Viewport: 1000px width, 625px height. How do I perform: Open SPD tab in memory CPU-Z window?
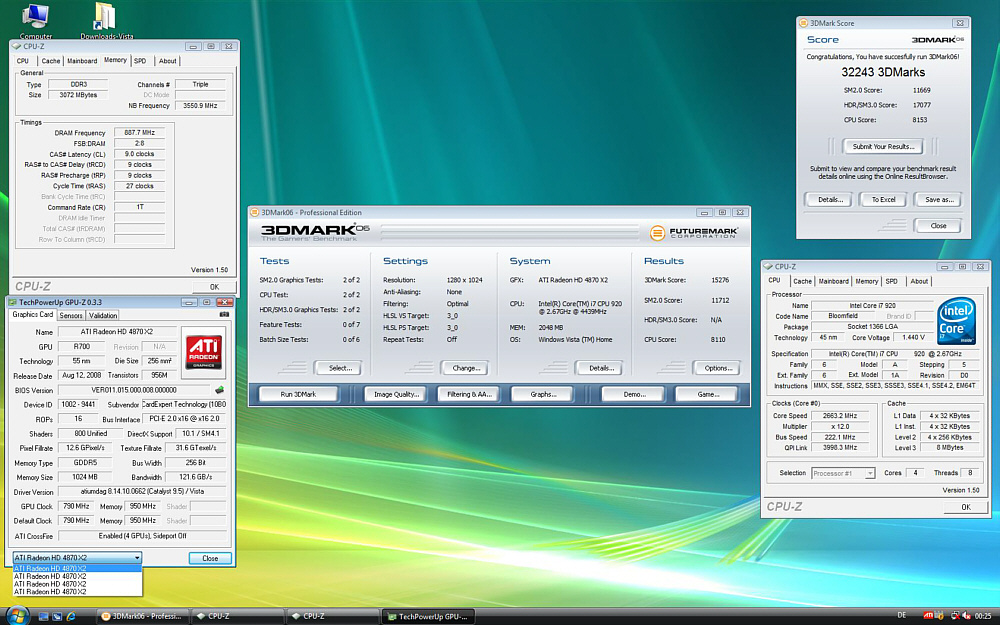(140, 61)
